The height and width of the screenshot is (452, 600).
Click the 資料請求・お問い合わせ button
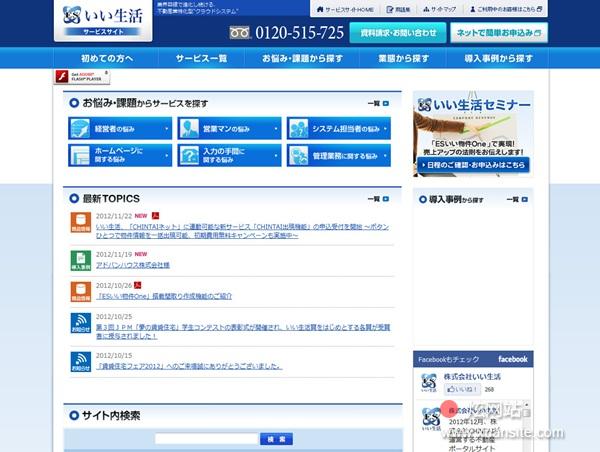(398, 32)
